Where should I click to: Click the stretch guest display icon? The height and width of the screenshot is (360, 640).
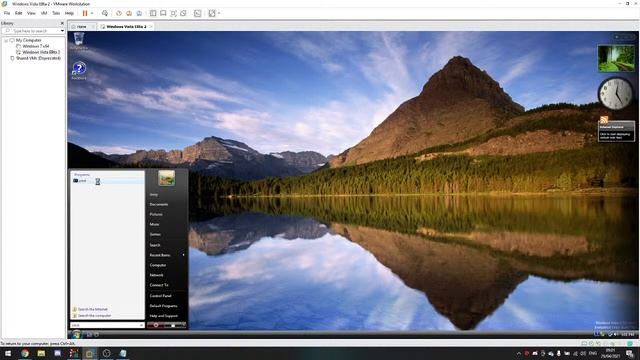pyautogui.click(x=212, y=13)
